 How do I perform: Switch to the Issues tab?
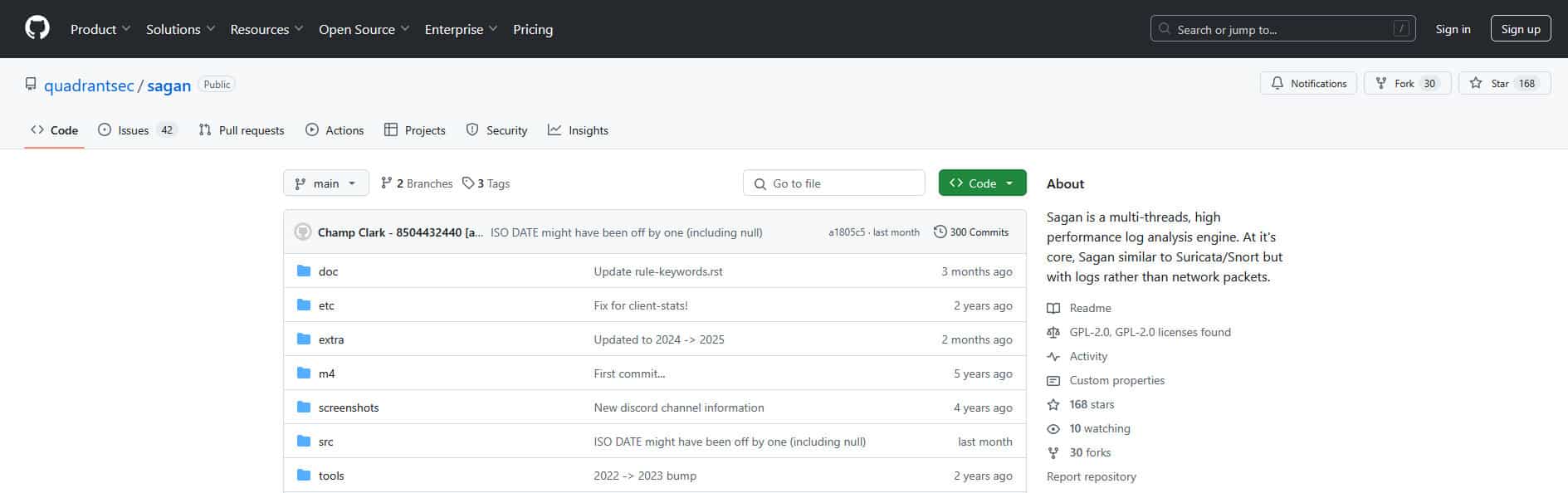pos(137,130)
